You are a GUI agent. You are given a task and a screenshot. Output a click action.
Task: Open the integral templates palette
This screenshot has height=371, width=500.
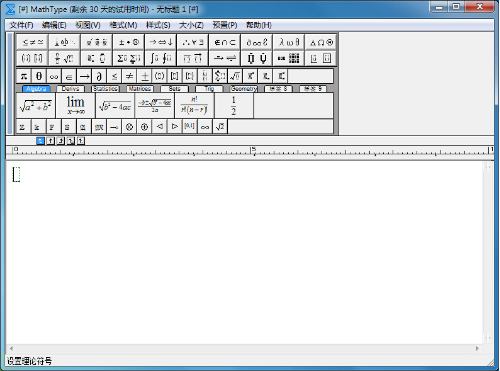click(x=161, y=59)
